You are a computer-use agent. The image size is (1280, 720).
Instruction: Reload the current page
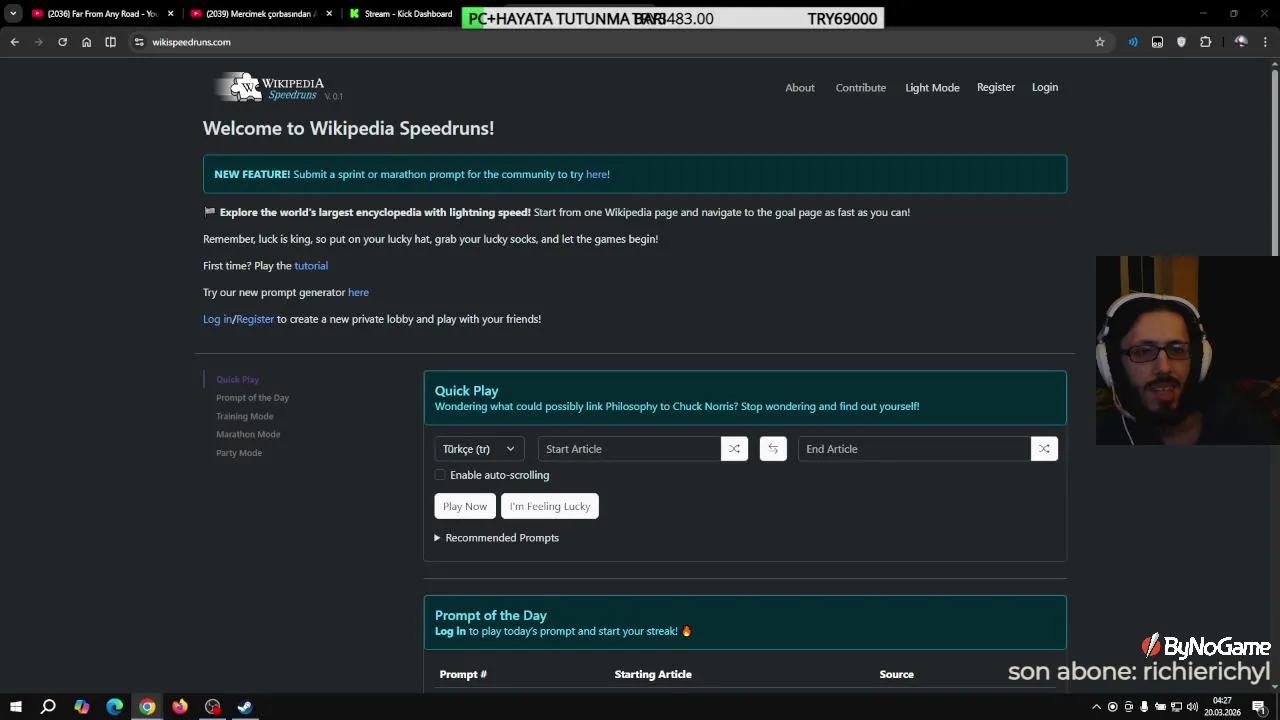click(62, 42)
